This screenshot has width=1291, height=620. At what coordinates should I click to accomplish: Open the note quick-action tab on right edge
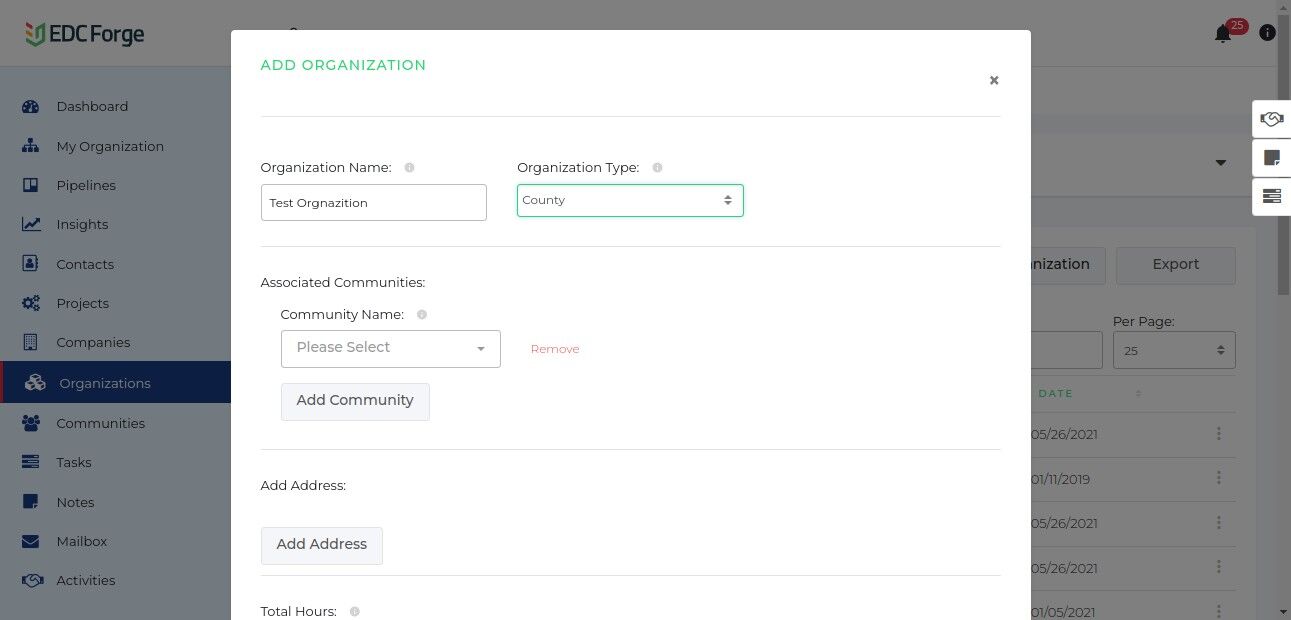point(1272,158)
